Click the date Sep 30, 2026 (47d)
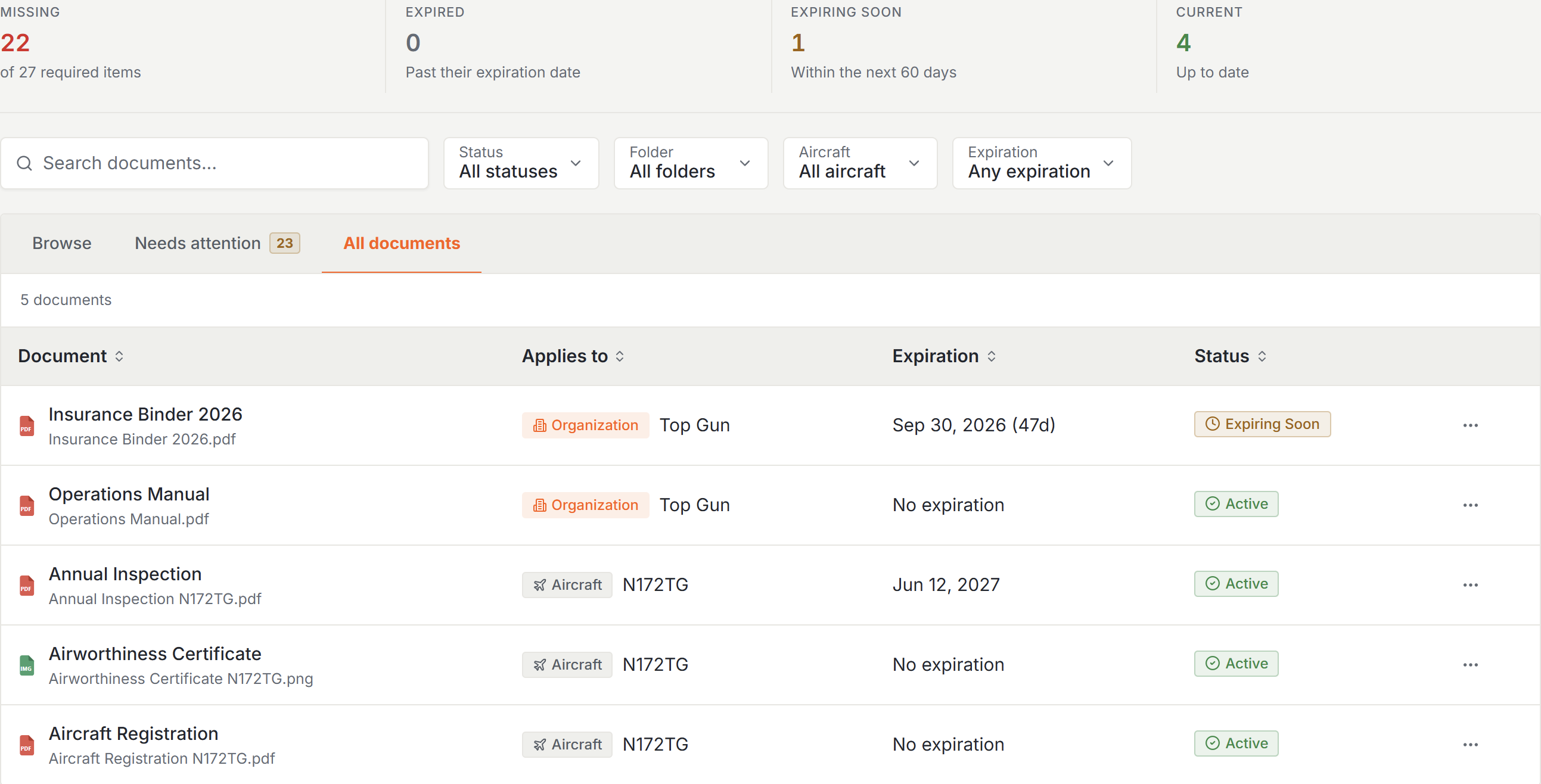 [x=974, y=425]
